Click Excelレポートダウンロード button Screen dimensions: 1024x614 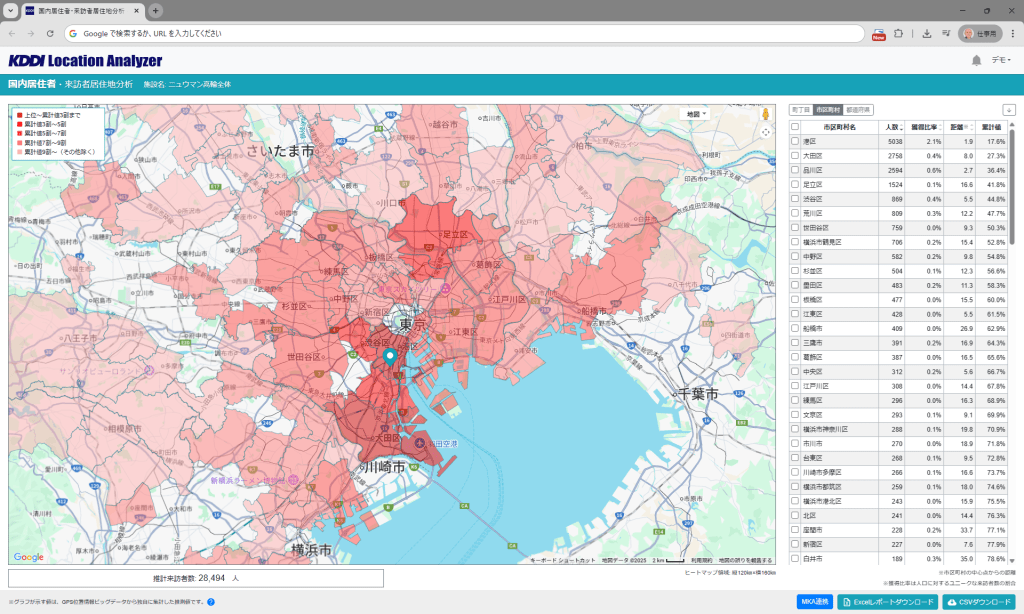(888, 602)
